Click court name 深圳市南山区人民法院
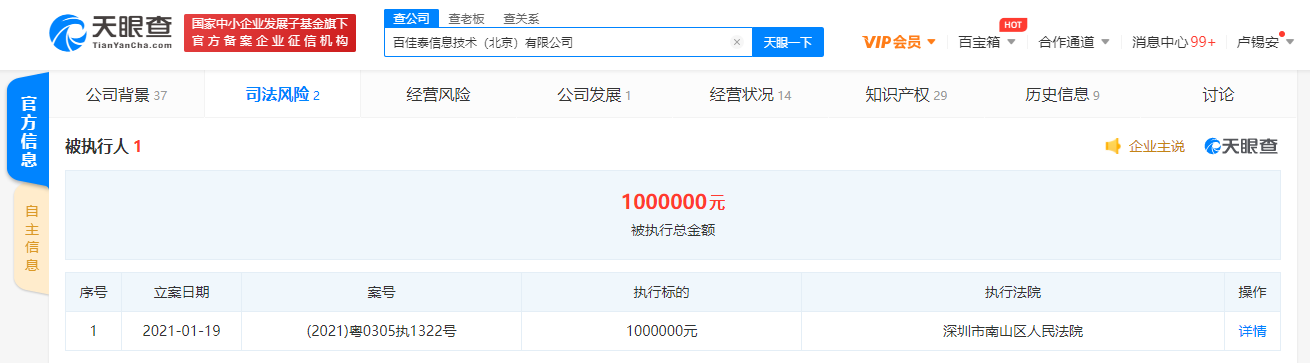The image size is (1310, 363). (1012, 331)
